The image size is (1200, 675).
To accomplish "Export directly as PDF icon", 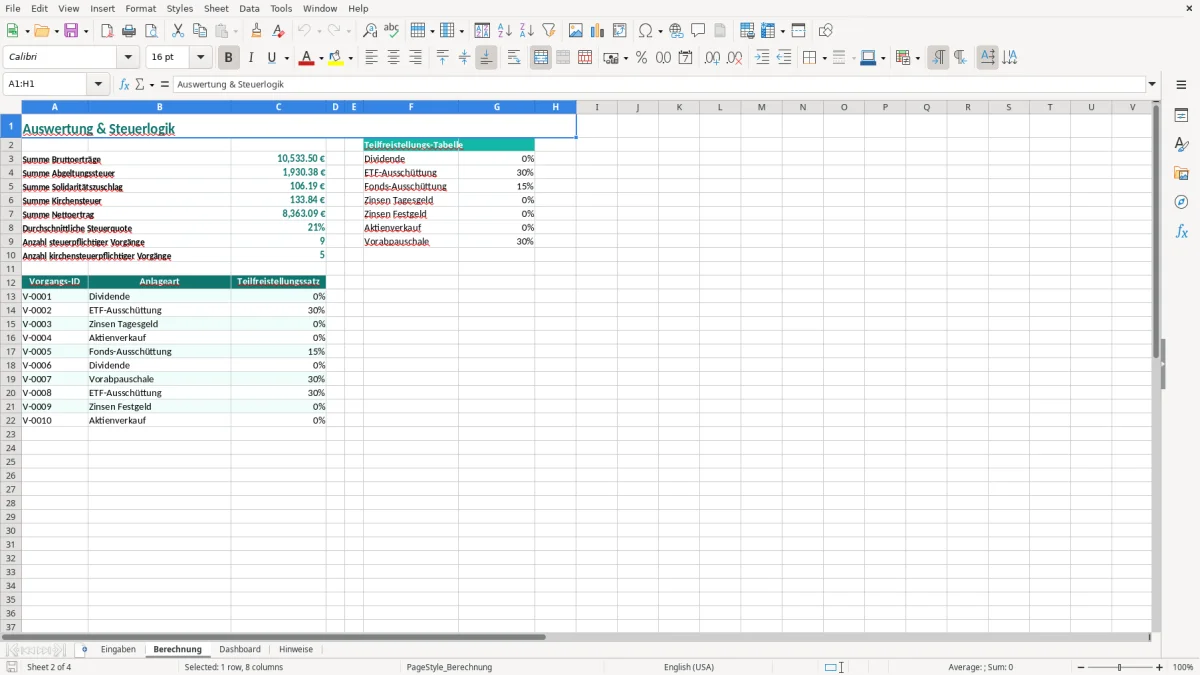I will coord(107,31).
